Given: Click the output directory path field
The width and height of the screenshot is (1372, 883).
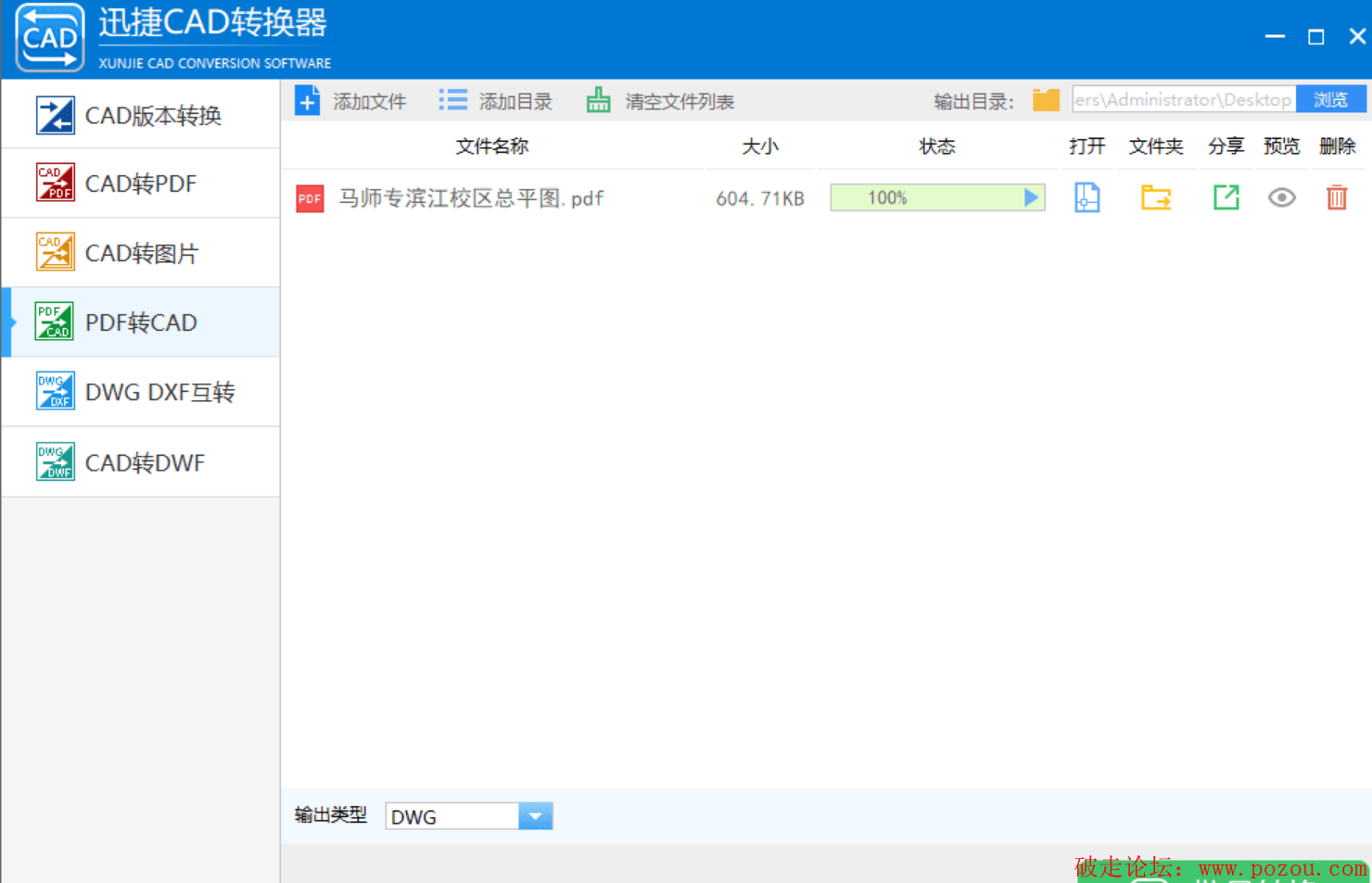Looking at the screenshot, I should pyautogui.click(x=1182, y=100).
